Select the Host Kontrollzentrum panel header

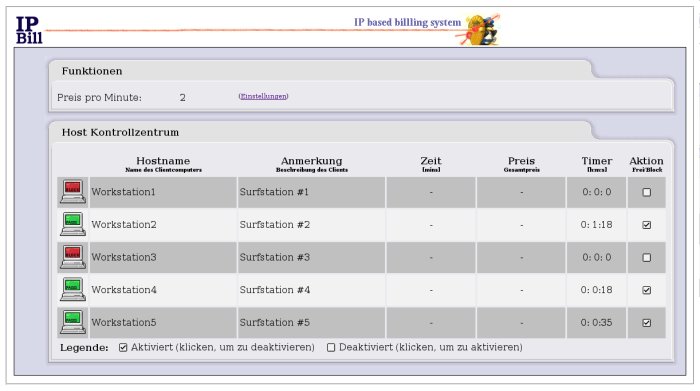point(120,132)
